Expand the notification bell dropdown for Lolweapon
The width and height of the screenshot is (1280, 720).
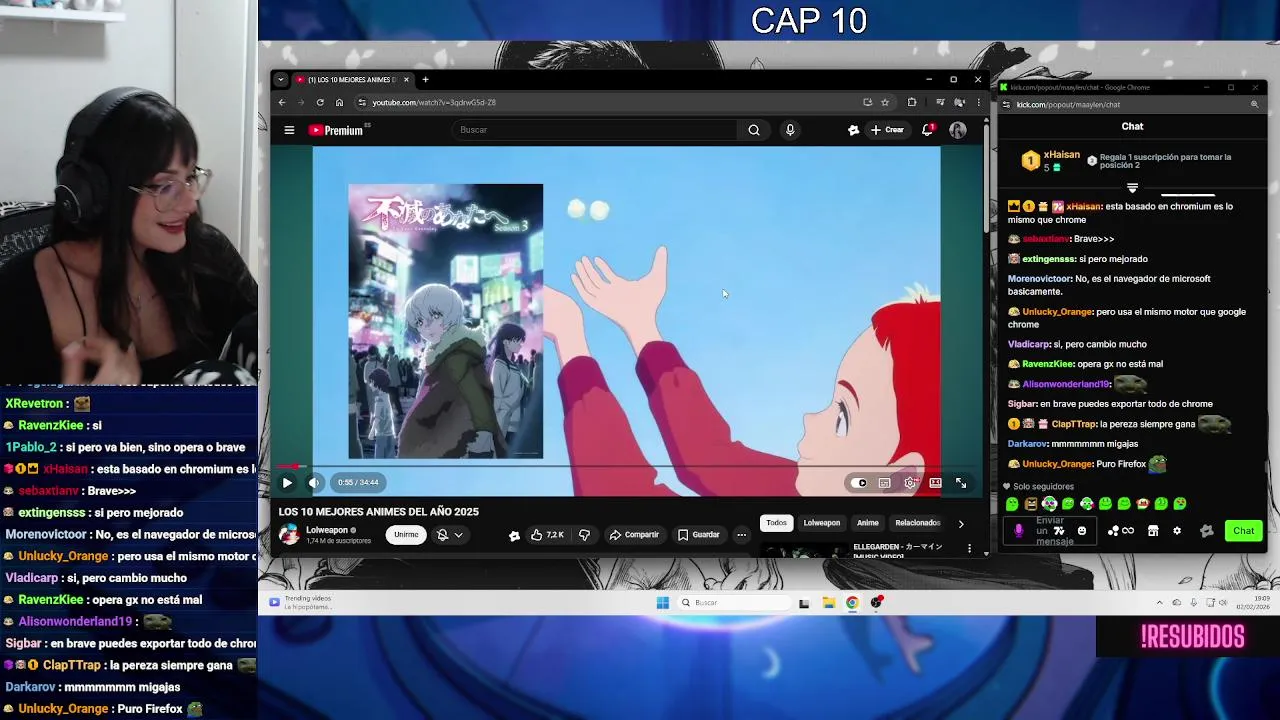(x=449, y=535)
